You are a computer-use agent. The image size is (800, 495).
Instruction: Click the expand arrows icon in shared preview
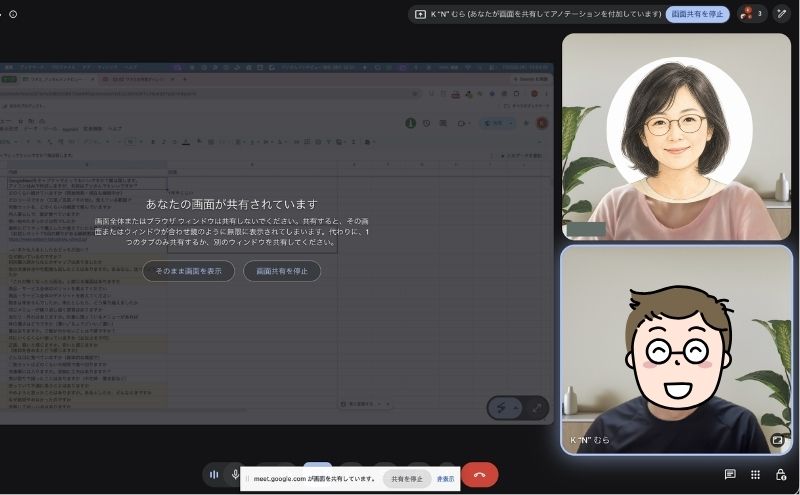537,408
